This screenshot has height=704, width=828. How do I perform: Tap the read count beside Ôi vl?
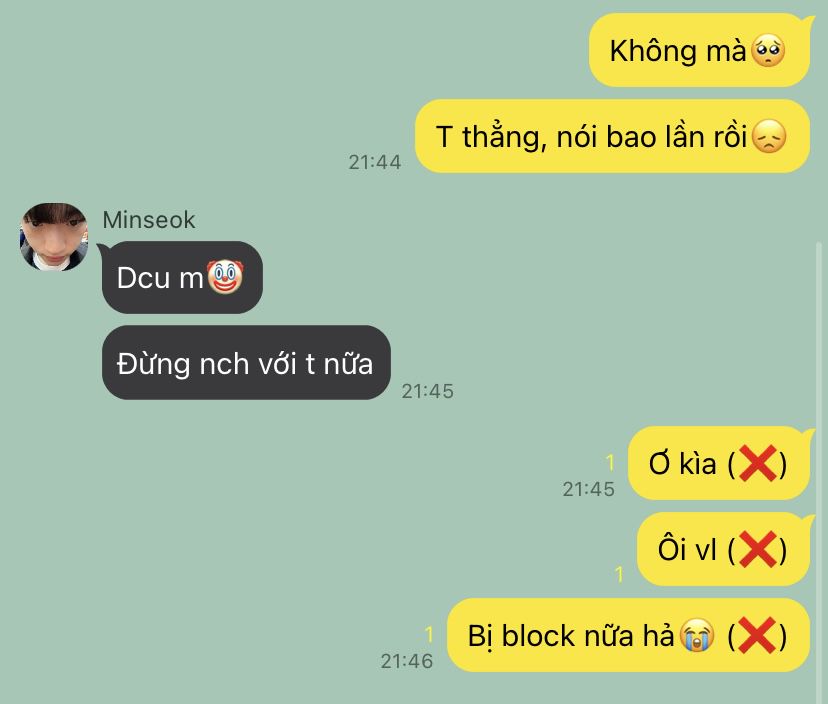619,574
